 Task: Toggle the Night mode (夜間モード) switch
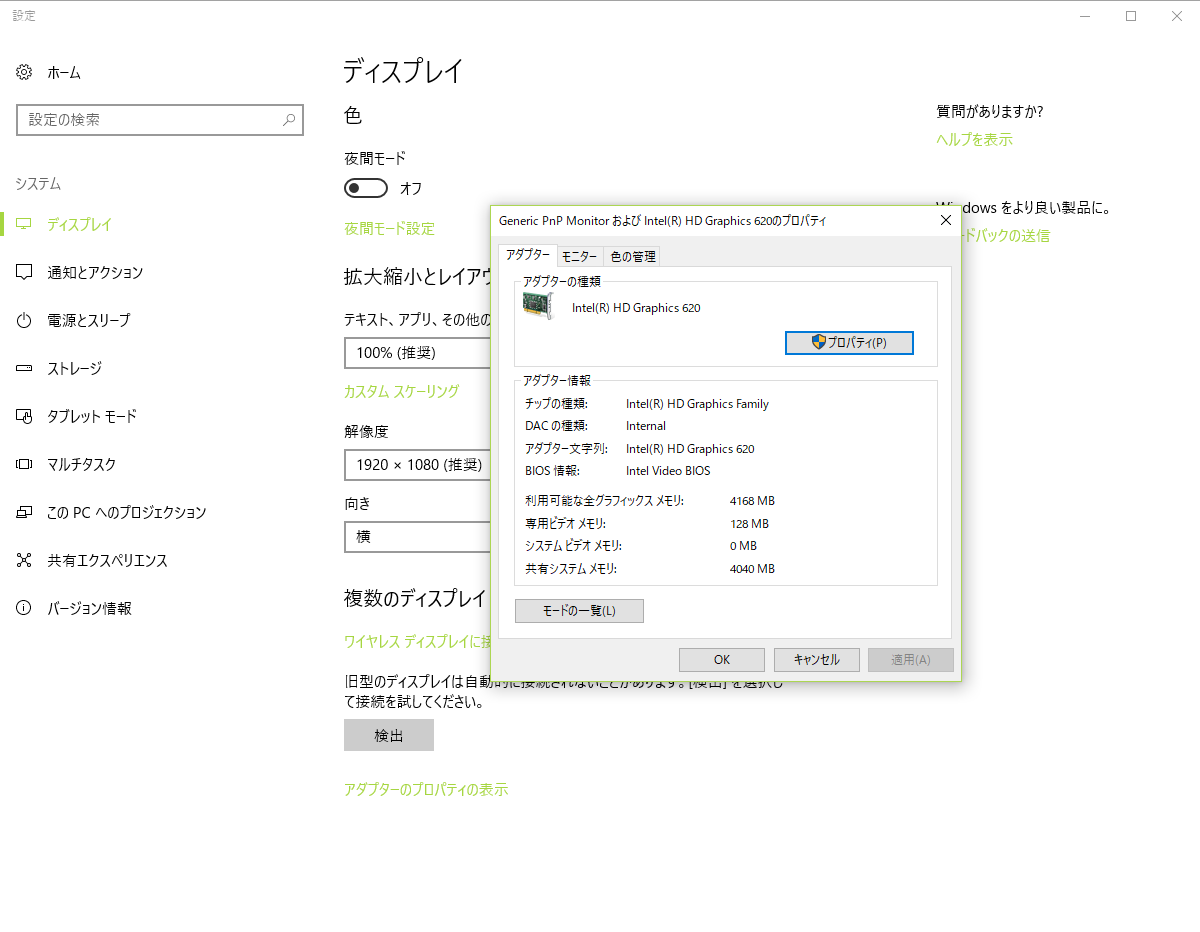(x=365, y=188)
